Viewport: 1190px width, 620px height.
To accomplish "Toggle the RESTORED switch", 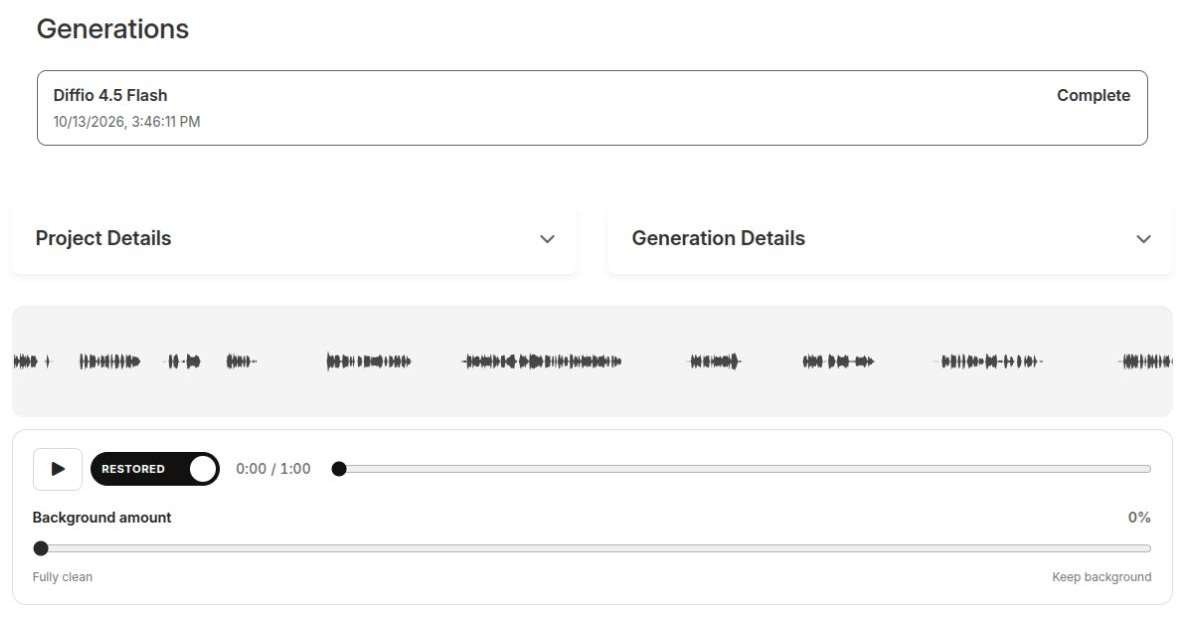I will [155, 469].
